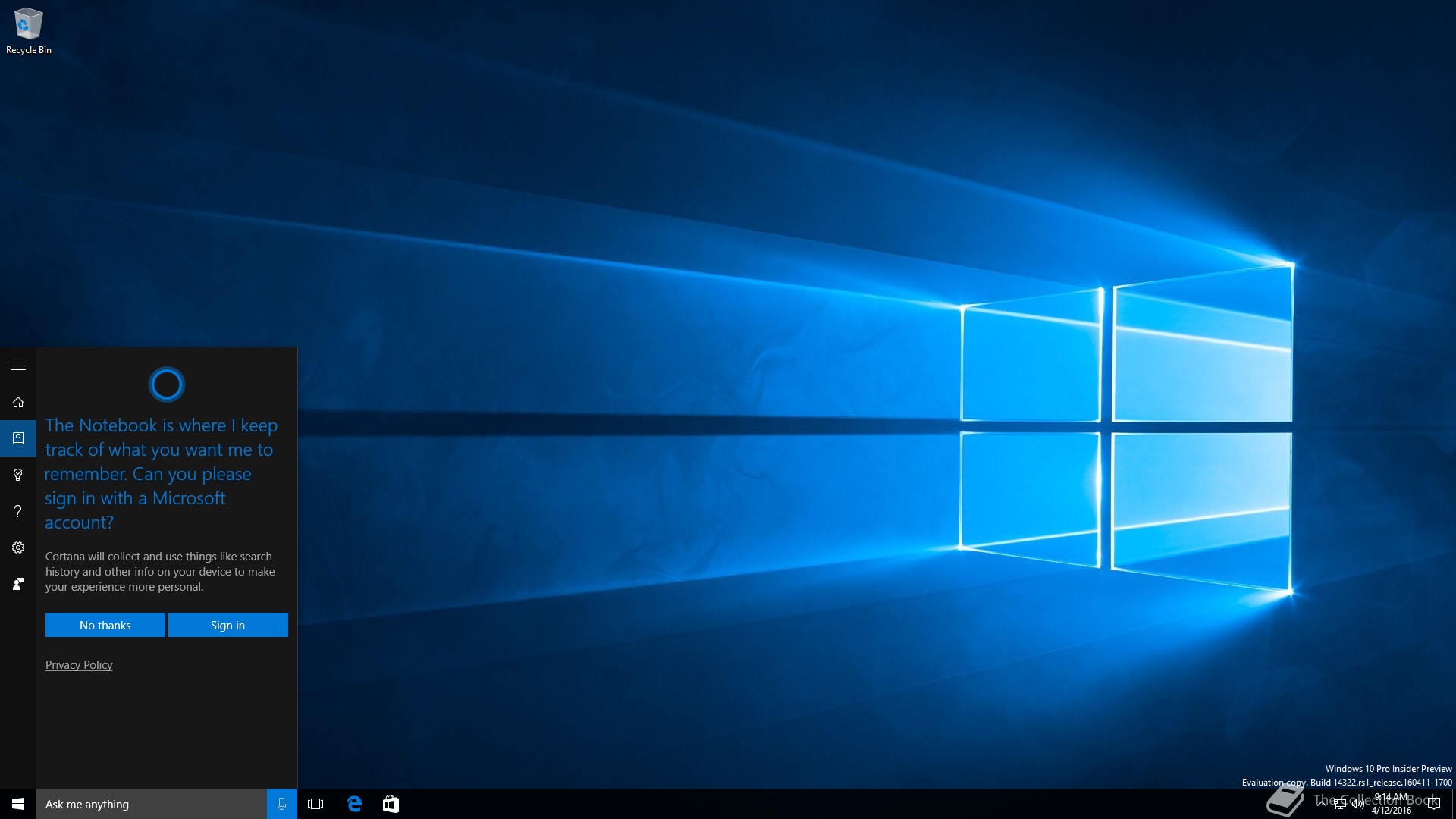The image size is (1456, 819).
Task: Open the Cortana hamburger menu
Action: [18, 366]
